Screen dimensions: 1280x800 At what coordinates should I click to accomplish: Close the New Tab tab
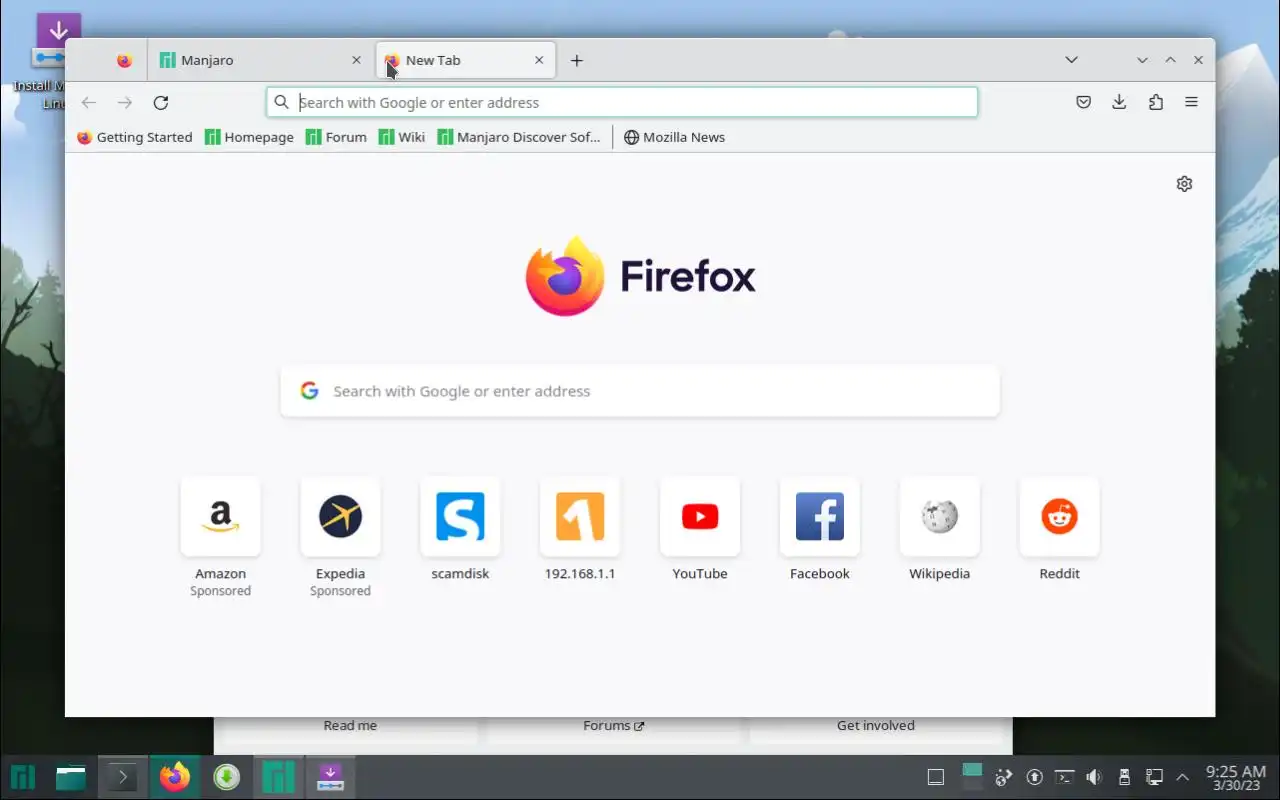tap(539, 60)
